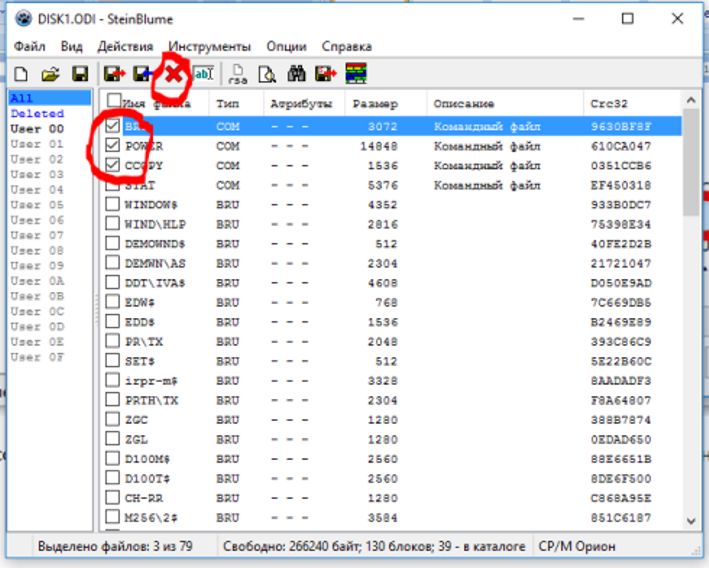The height and width of the screenshot is (568, 709).
Task: Click the vertical scrollbar thumb
Action: pos(691,162)
